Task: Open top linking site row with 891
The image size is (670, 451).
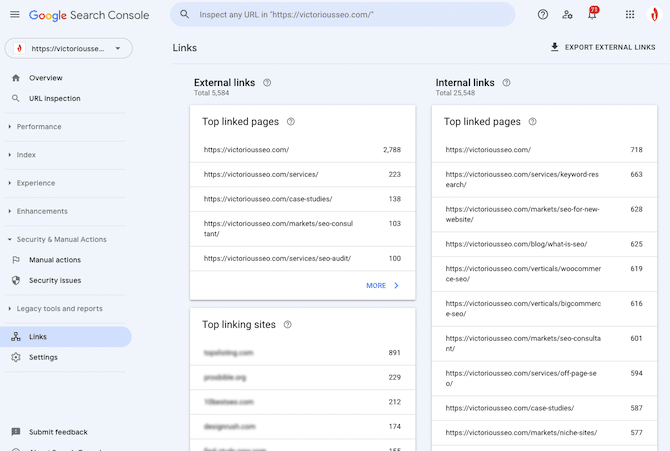Action: [x=303, y=353]
